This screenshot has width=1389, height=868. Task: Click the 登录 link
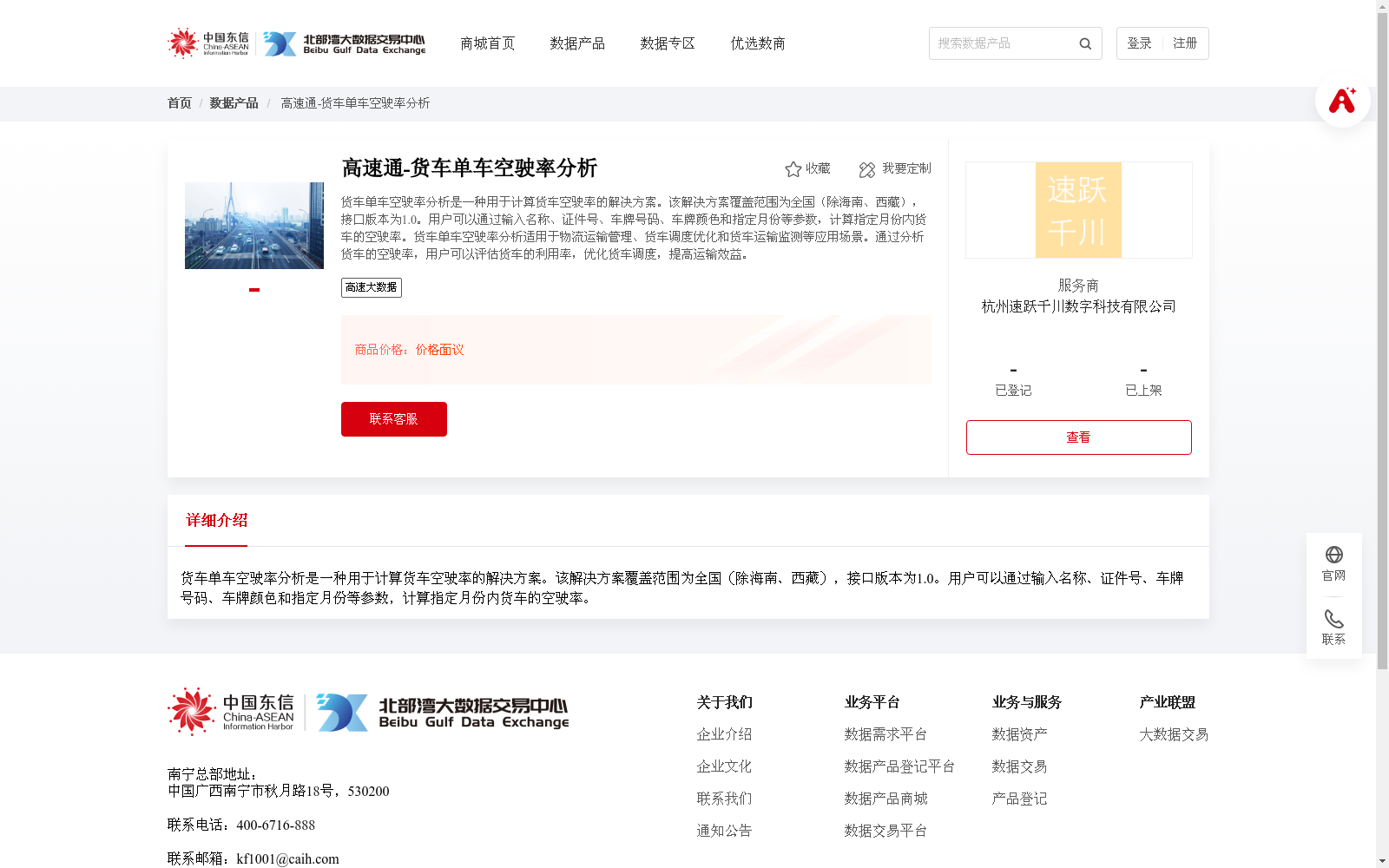[x=1138, y=43]
